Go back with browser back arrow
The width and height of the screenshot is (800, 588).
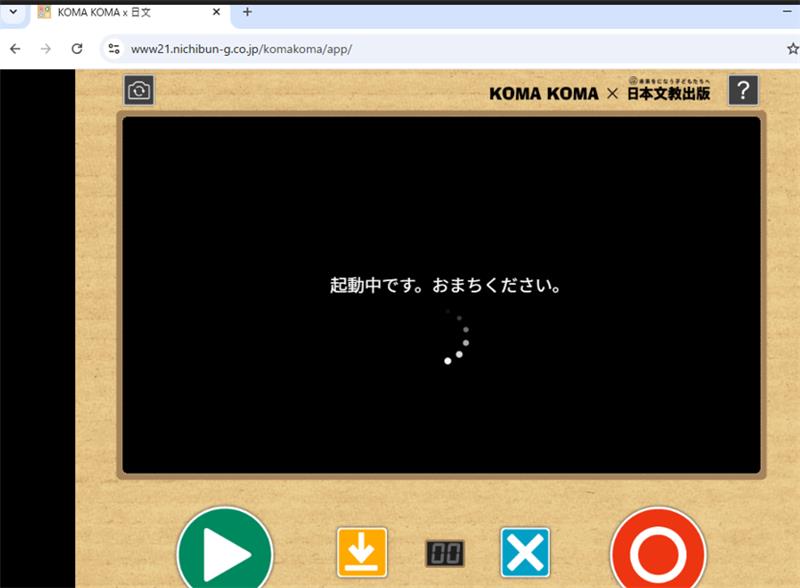click(15, 49)
